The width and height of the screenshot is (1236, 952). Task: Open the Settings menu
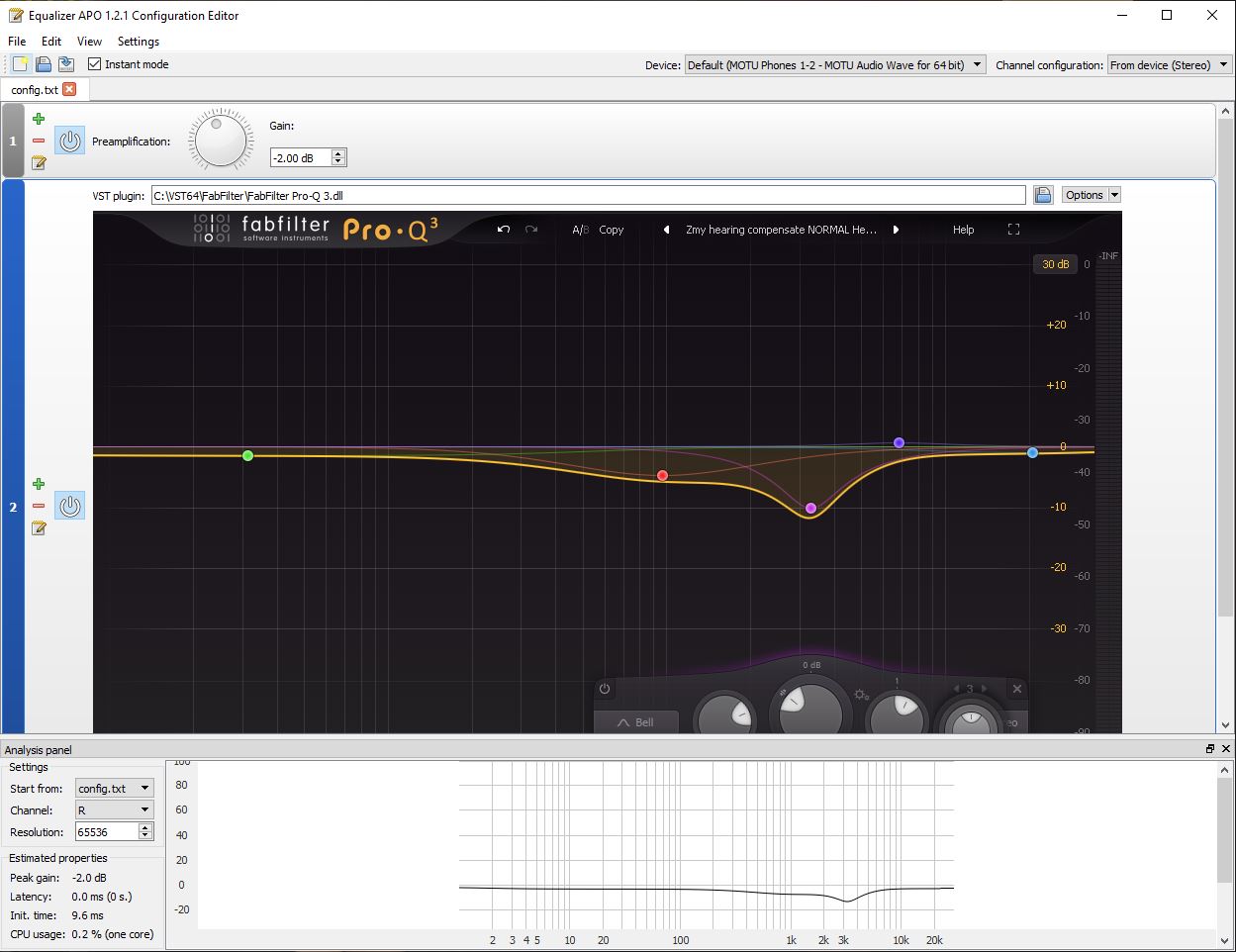pos(139,42)
